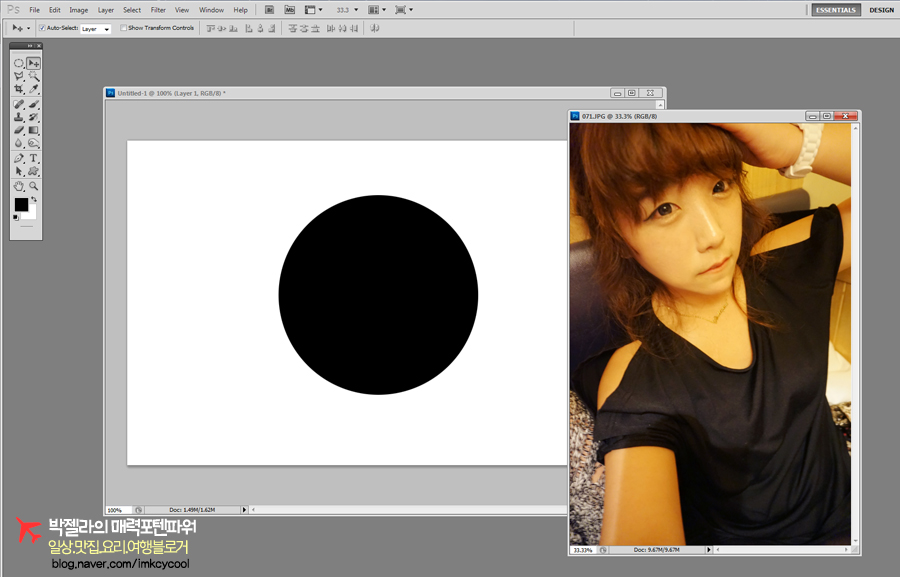Swap foreground and background colors
Viewport: 900px width, 577px height.
[x=33, y=199]
